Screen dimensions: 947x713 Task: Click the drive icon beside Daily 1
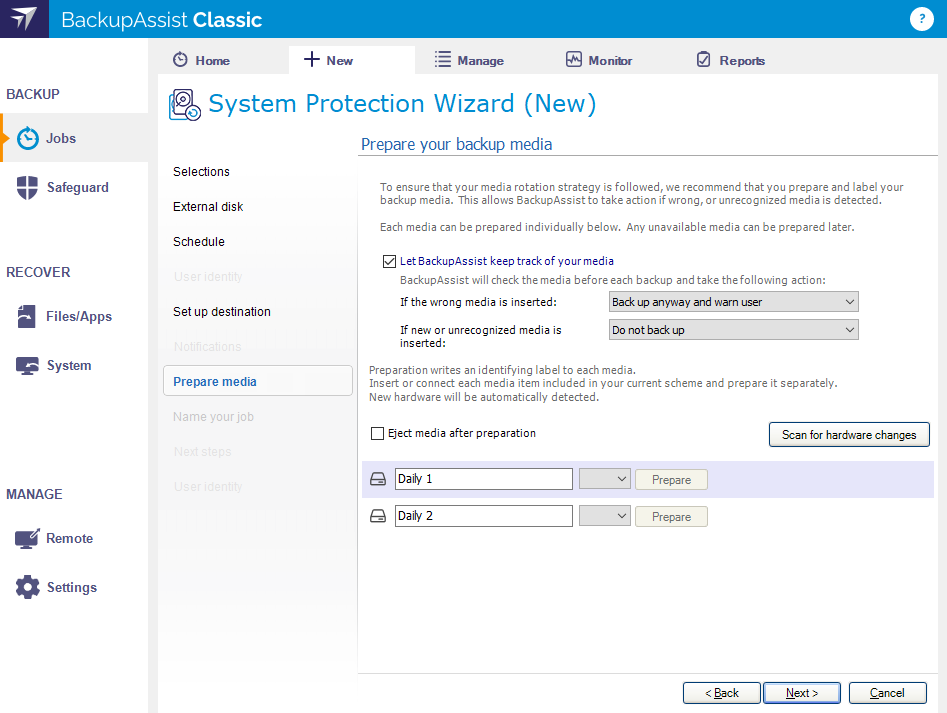[x=378, y=479]
